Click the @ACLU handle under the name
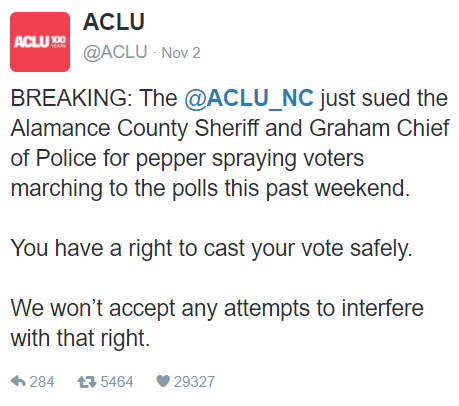 [115, 52]
